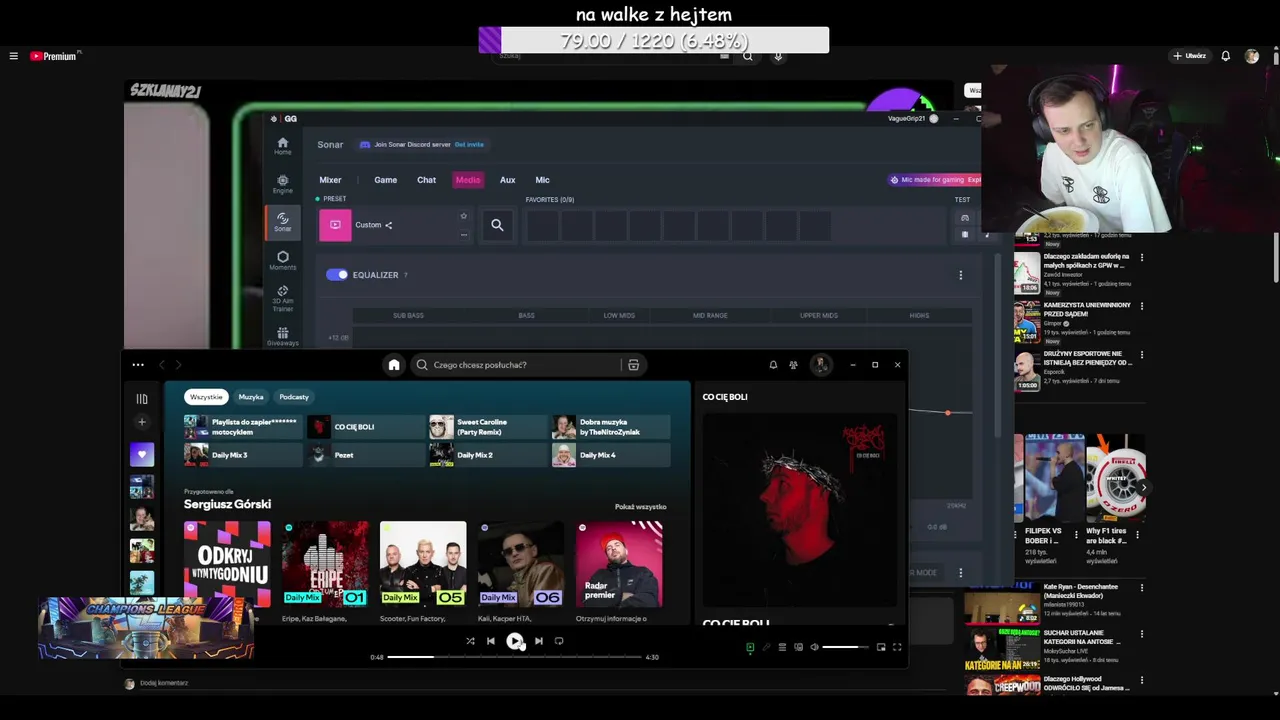Open Home in SteelSeries GG sidebar
Screen dimensions: 1280x720
click(283, 146)
